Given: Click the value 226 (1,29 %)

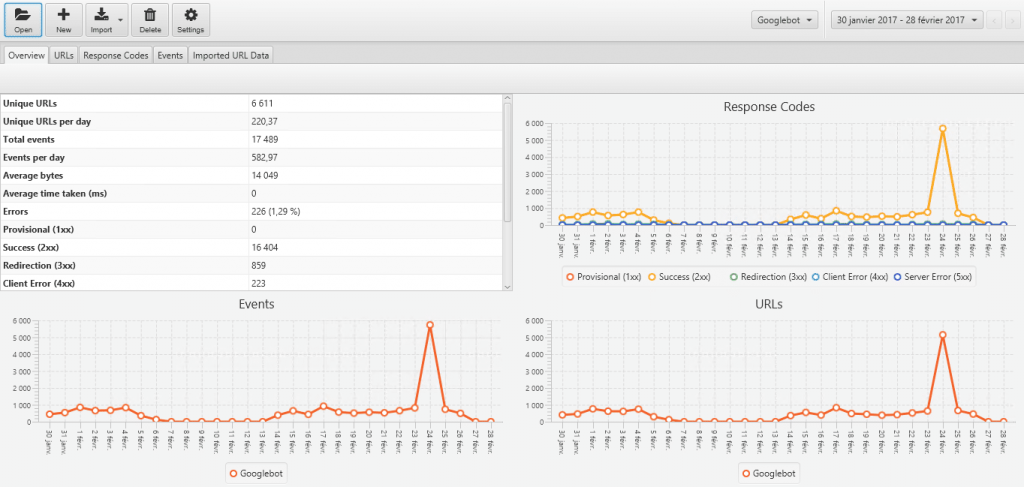Looking at the screenshot, I should [276, 212].
